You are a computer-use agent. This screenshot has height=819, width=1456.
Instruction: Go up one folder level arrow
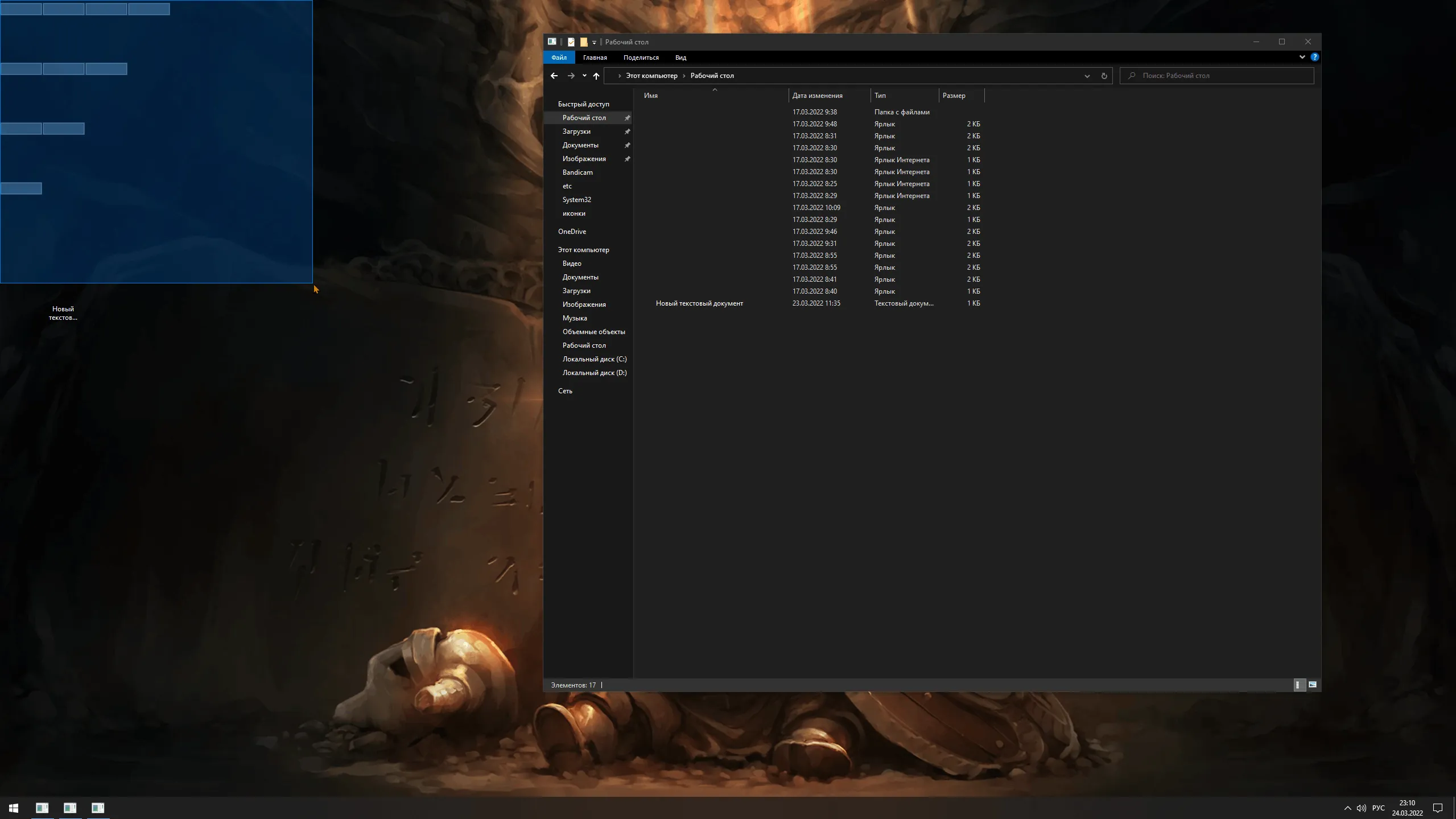[x=596, y=76]
